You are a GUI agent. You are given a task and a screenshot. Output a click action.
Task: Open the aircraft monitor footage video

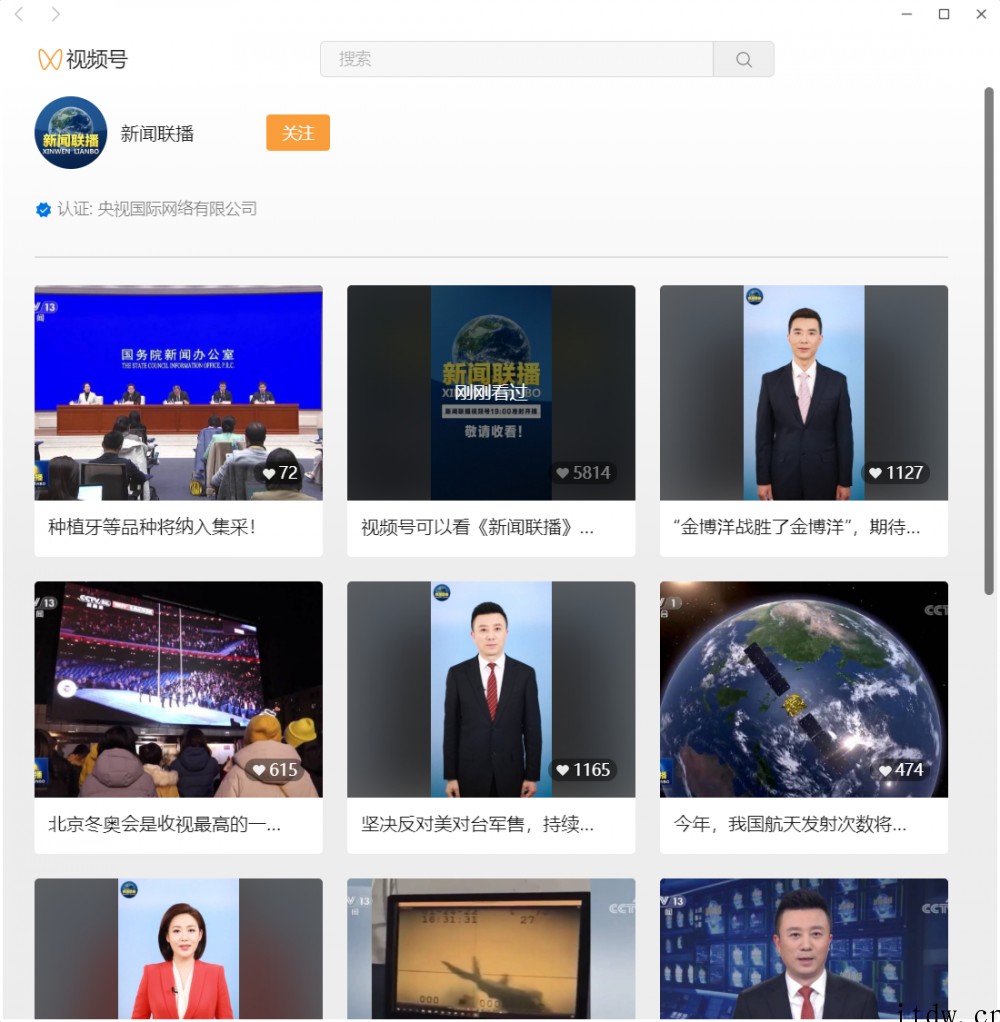coord(491,949)
